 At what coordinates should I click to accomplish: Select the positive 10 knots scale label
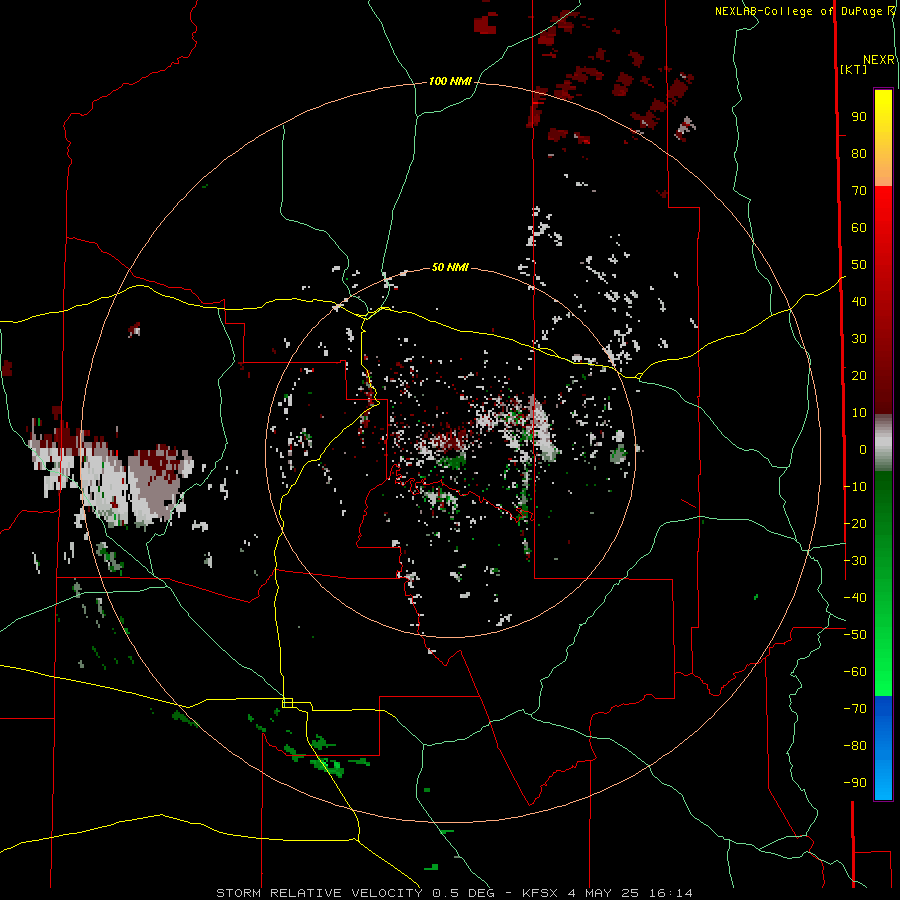point(859,413)
